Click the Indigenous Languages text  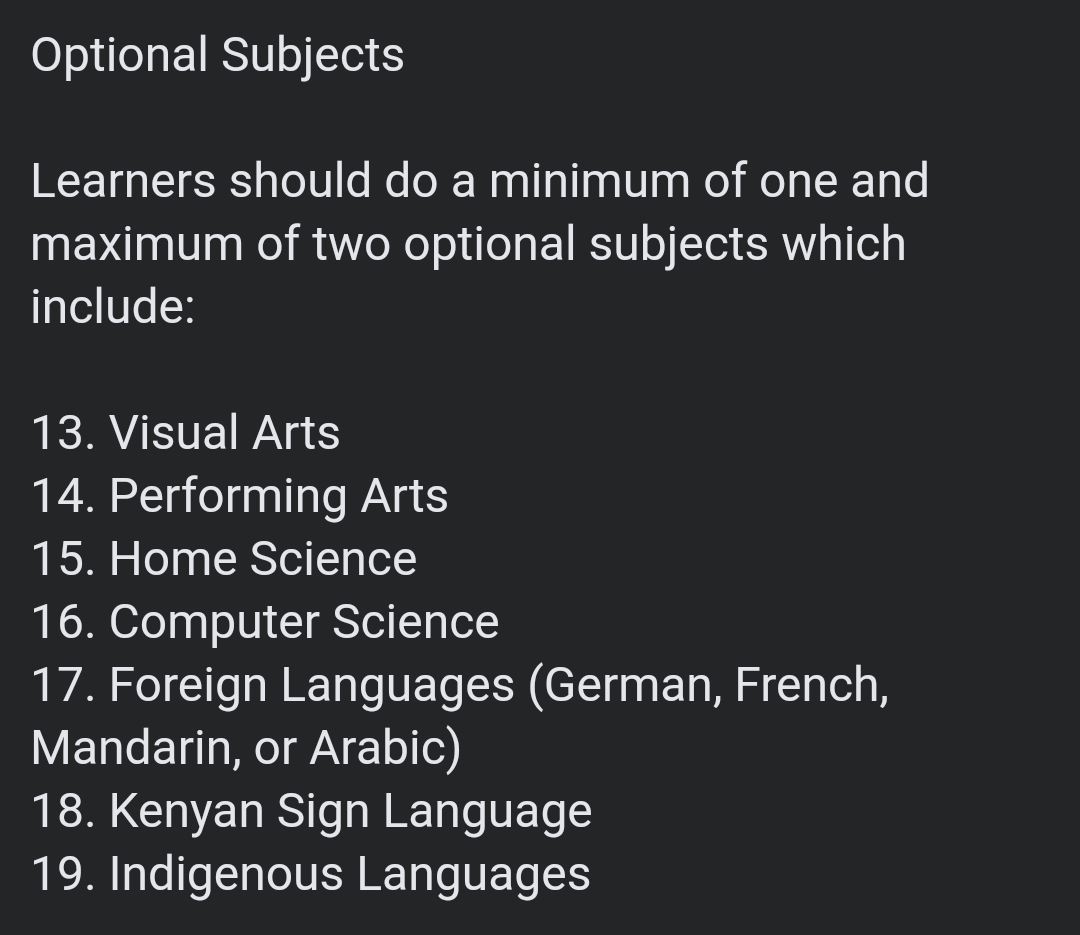tap(349, 874)
